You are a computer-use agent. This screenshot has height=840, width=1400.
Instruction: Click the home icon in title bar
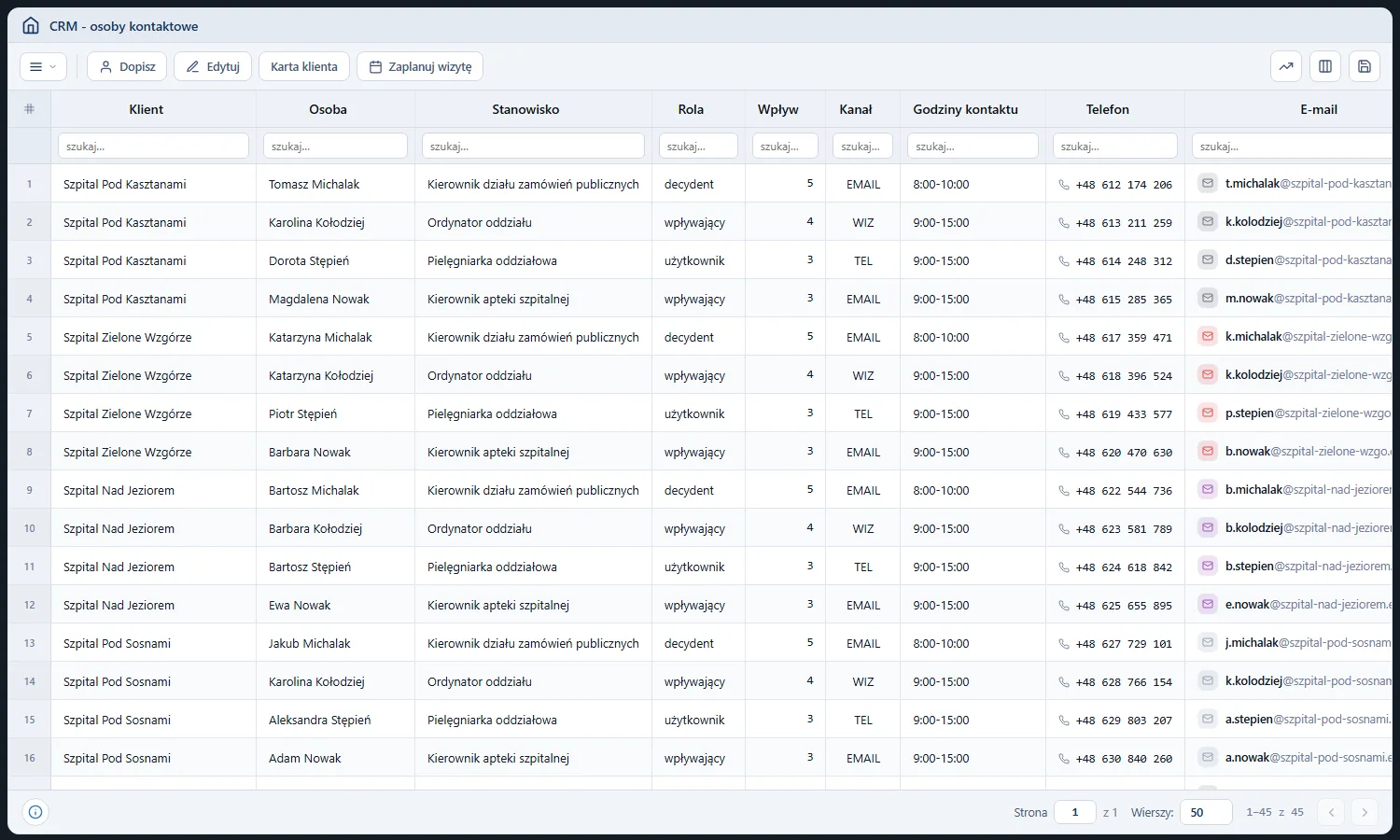point(31,26)
